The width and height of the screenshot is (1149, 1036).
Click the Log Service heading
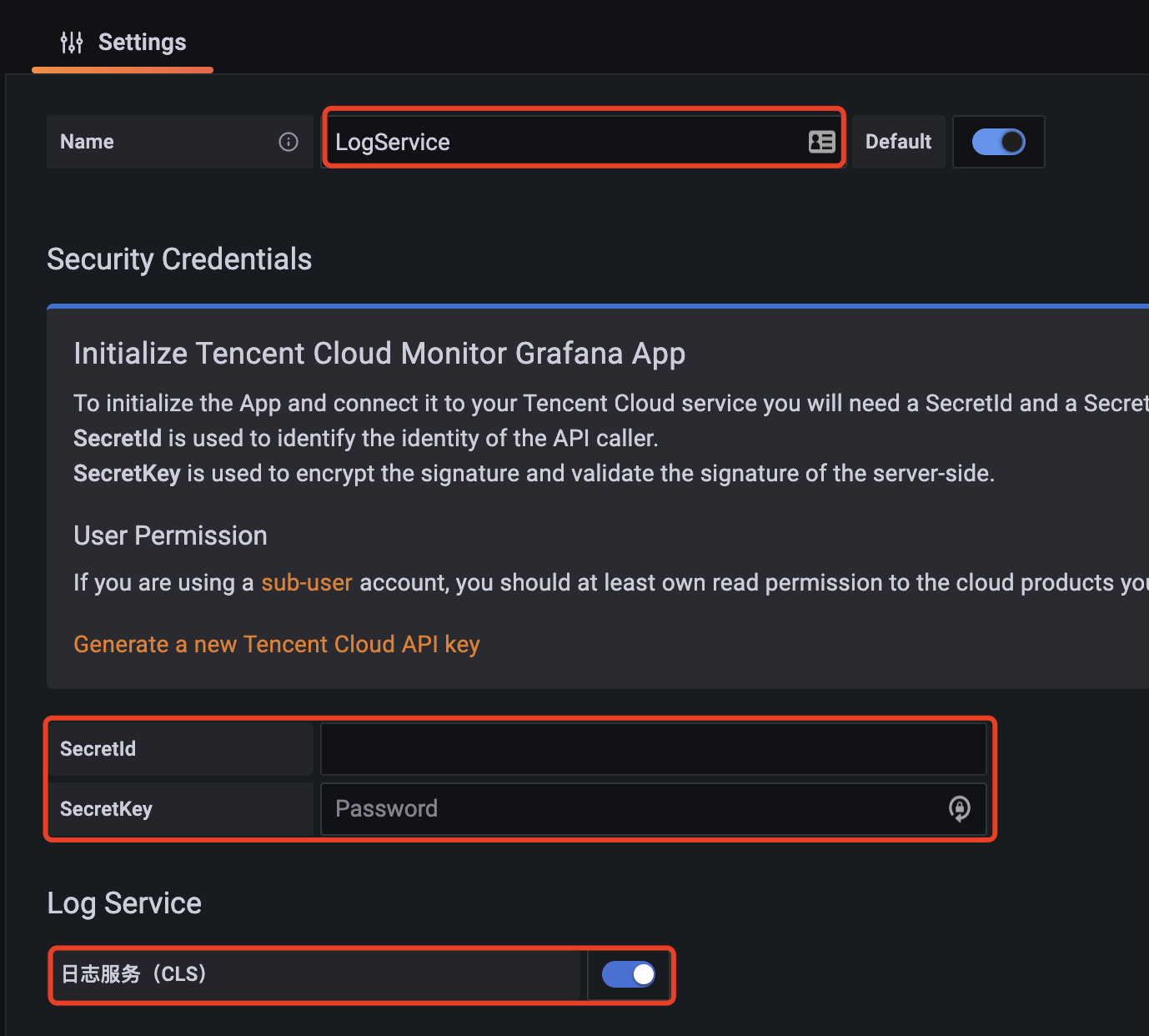coord(124,903)
